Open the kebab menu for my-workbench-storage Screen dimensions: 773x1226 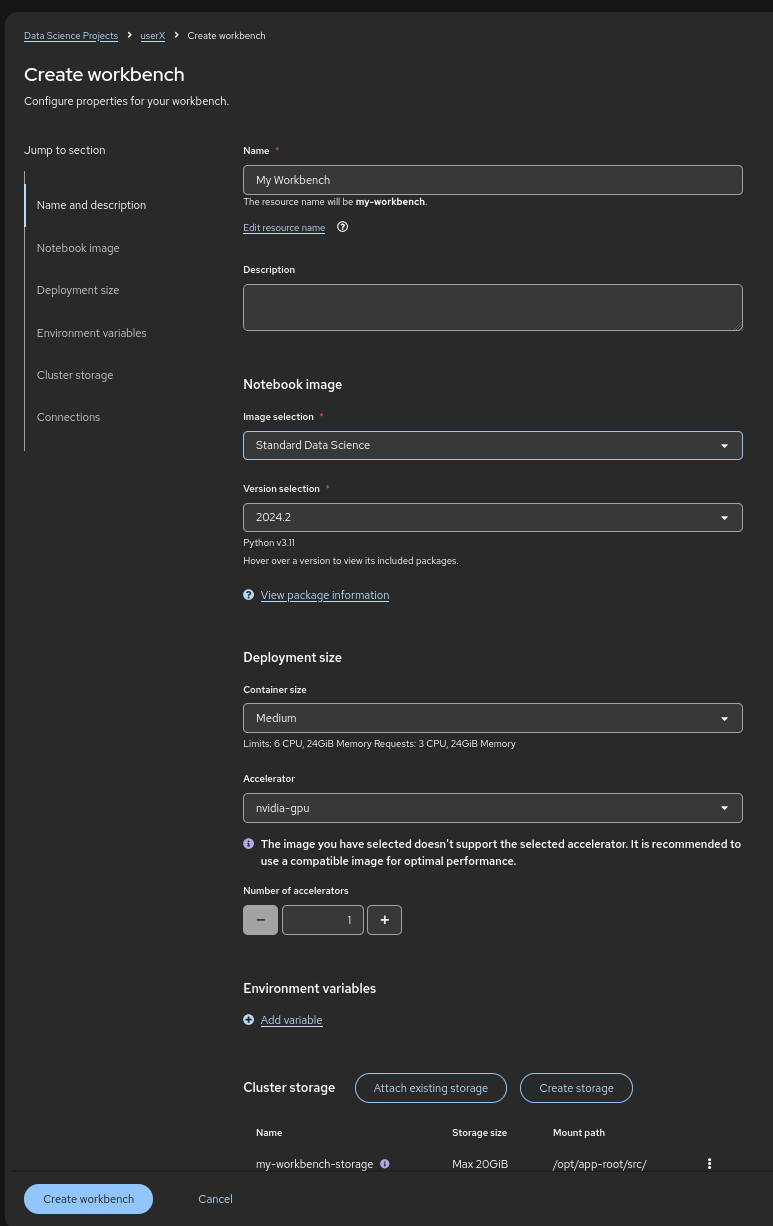(x=709, y=1164)
